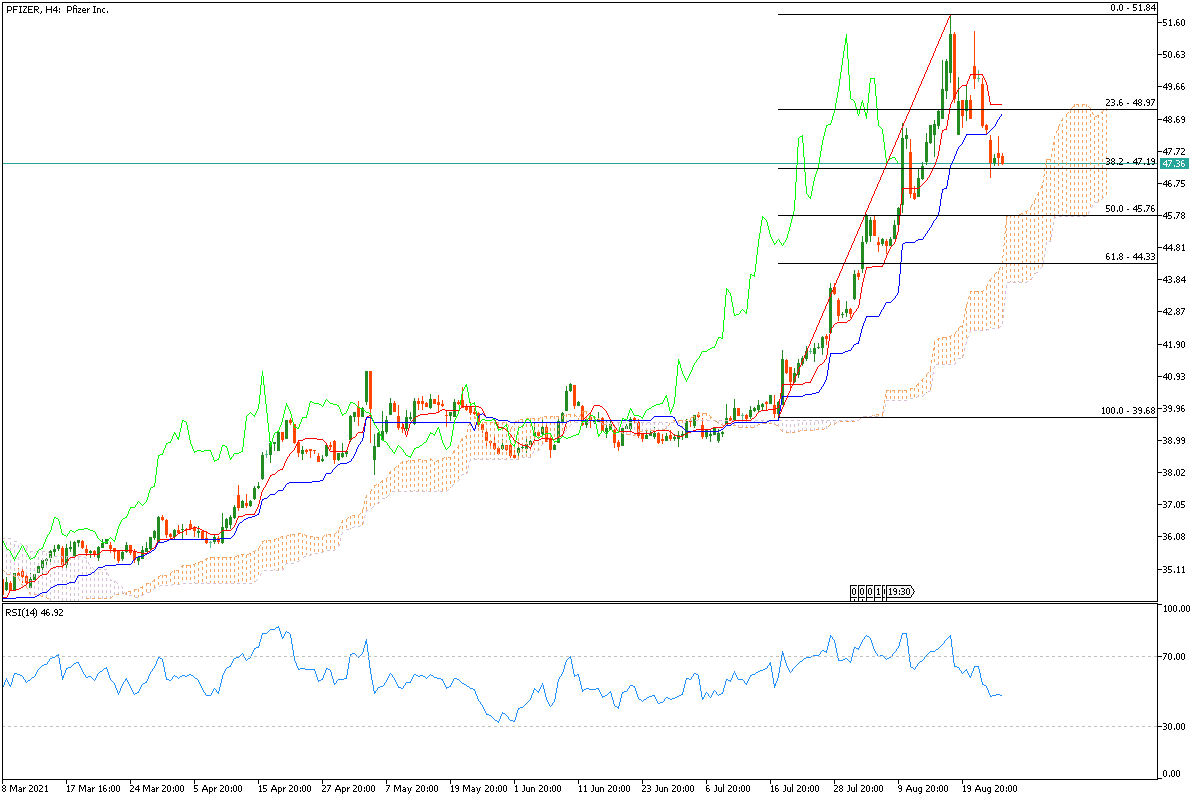Click the 16 Jul 20:00 time axis label

(x=797, y=788)
